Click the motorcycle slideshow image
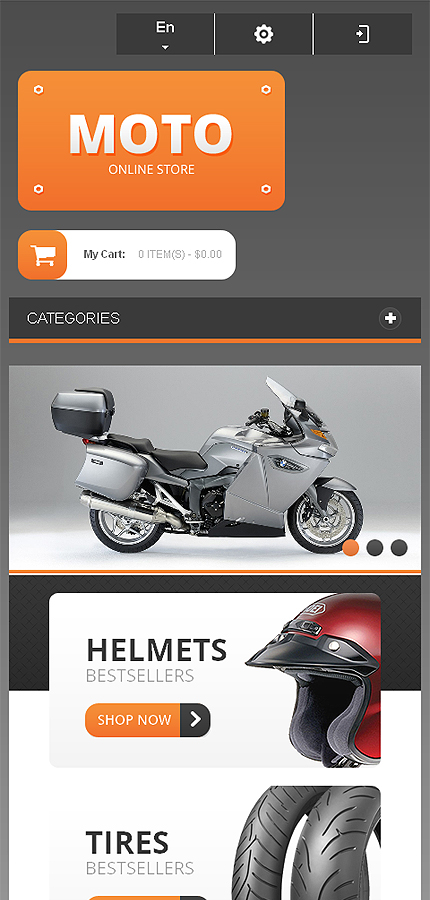 [215, 468]
